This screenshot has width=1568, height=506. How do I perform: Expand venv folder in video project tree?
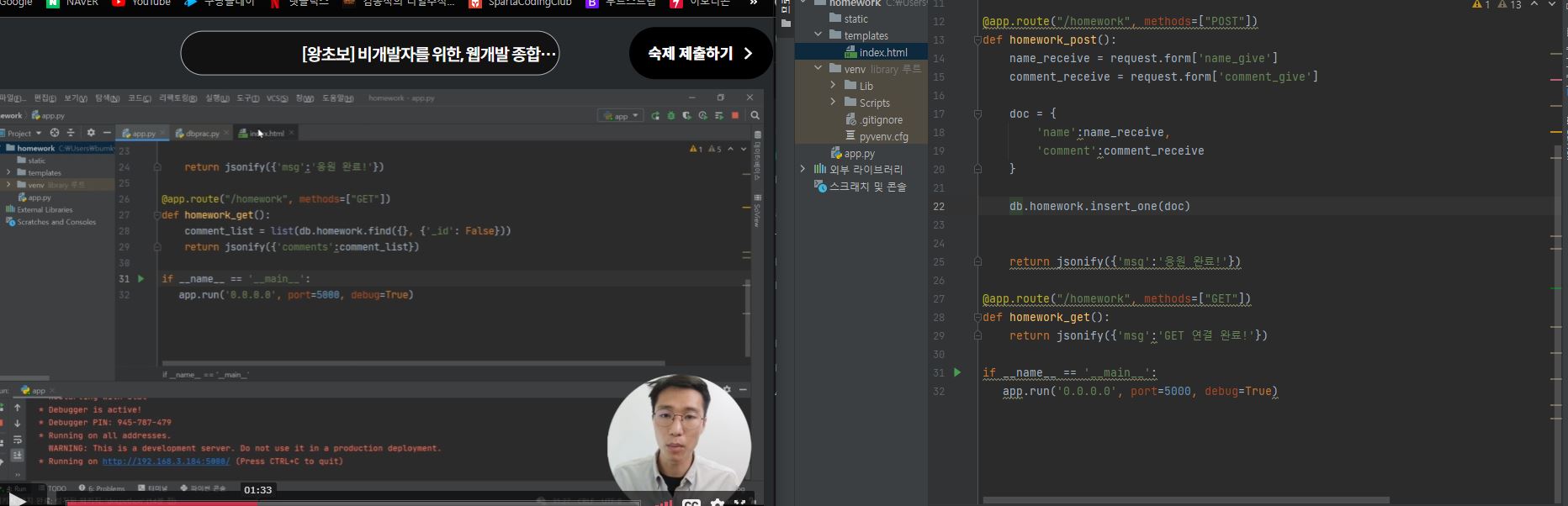click(x=8, y=185)
